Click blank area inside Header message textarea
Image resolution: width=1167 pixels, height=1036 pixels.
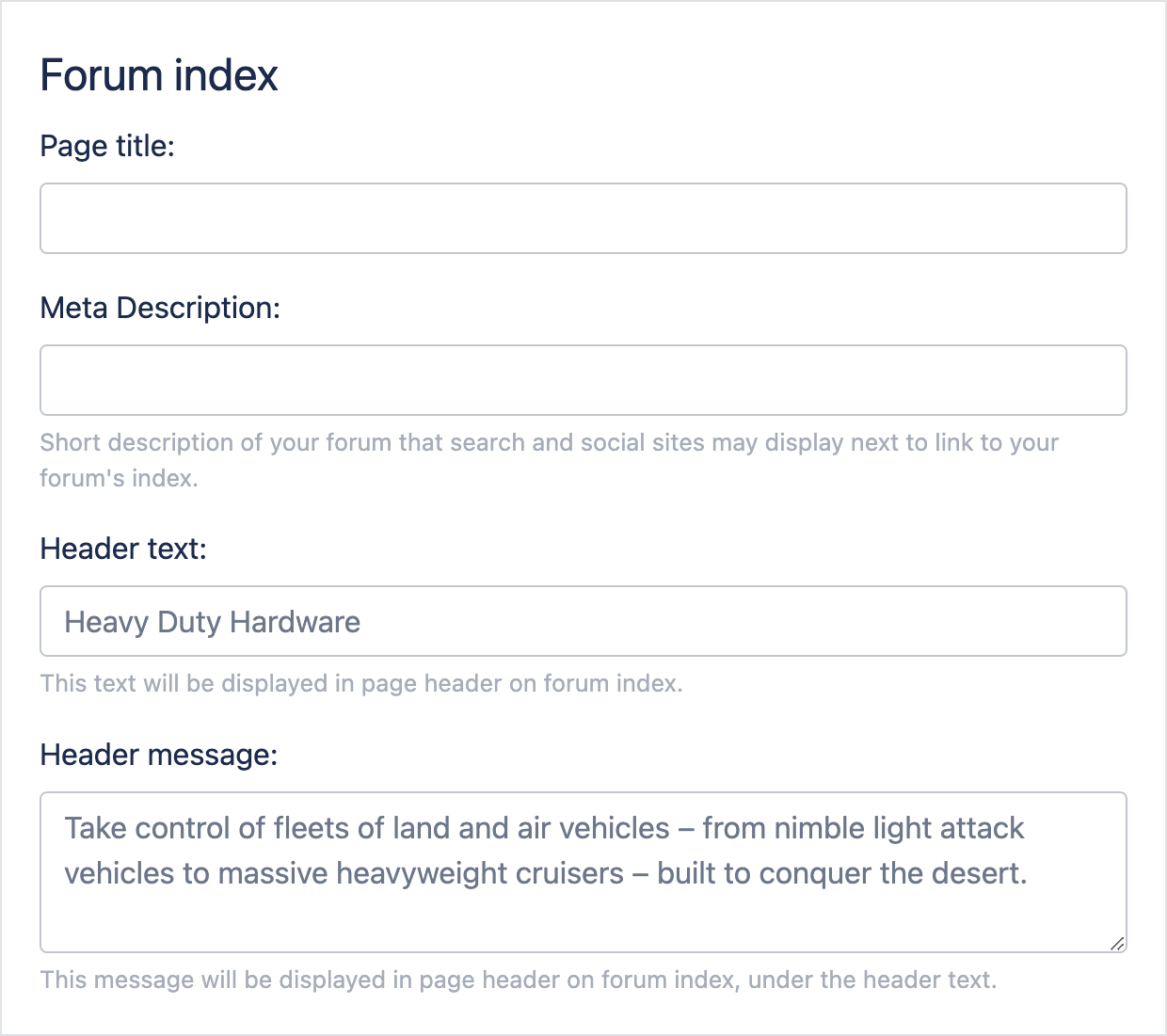(x=583, y=919)
